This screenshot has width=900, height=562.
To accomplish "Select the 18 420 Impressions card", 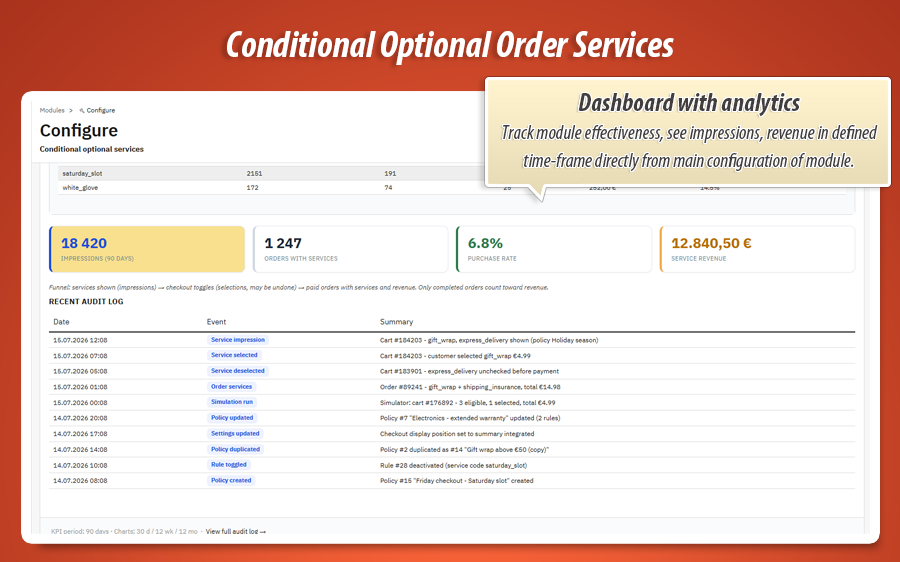I will (147, 249).
